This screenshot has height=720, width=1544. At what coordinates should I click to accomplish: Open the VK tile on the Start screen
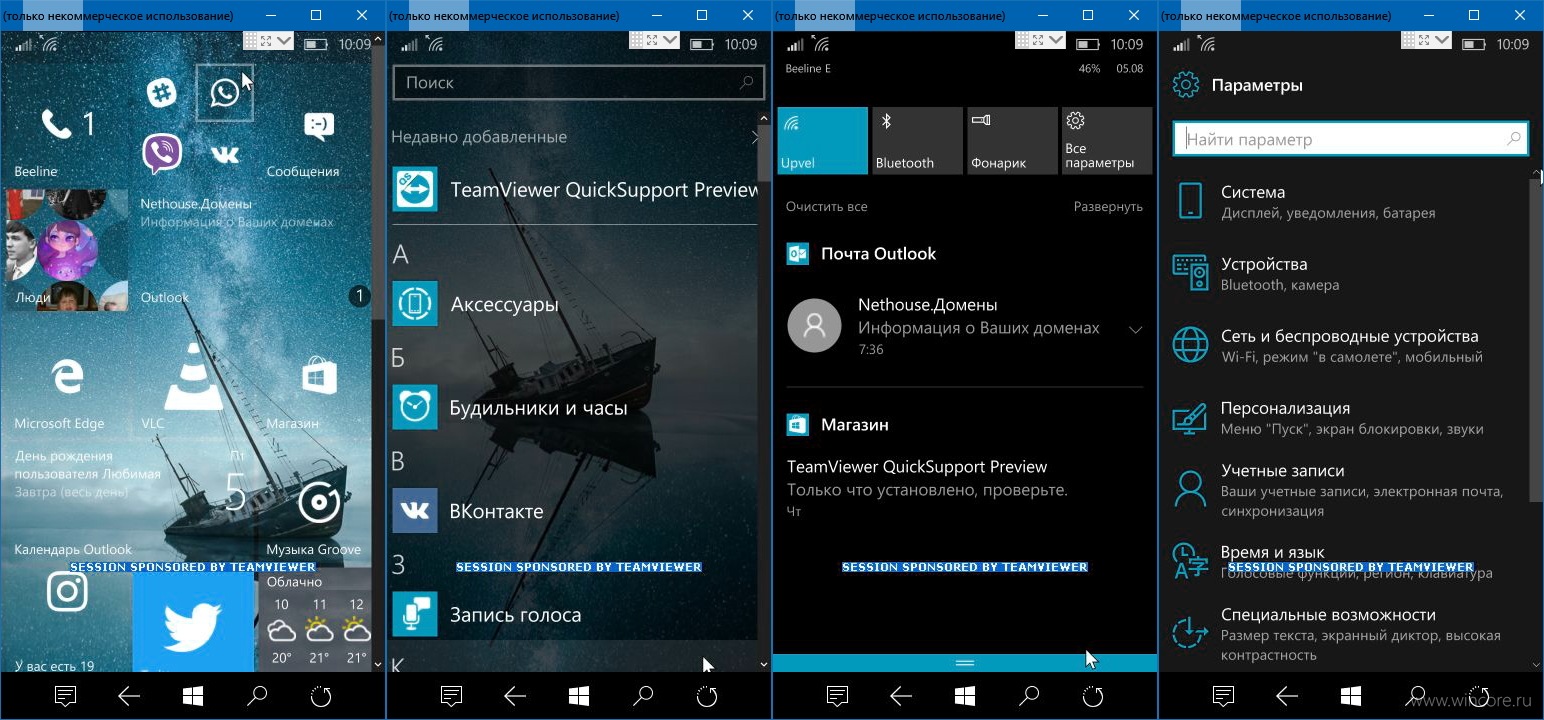point(225,154)
